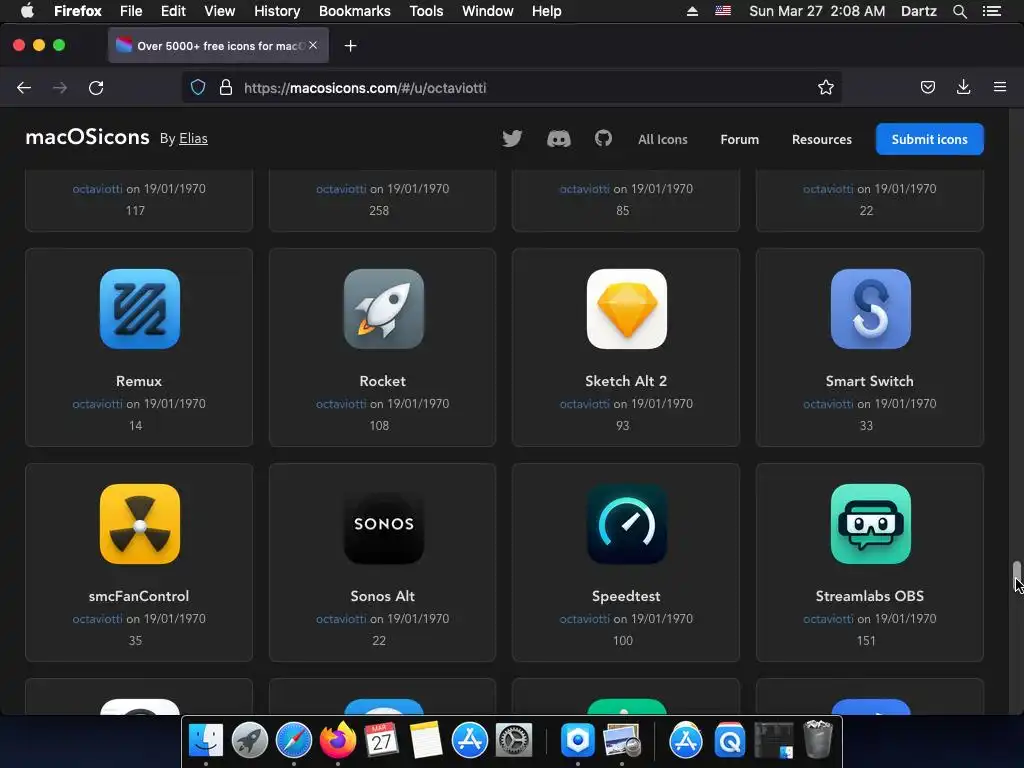Viewport: 1024px width, 768px height.
Task: Open the Edit menu
Action: (x=173, y=11)
